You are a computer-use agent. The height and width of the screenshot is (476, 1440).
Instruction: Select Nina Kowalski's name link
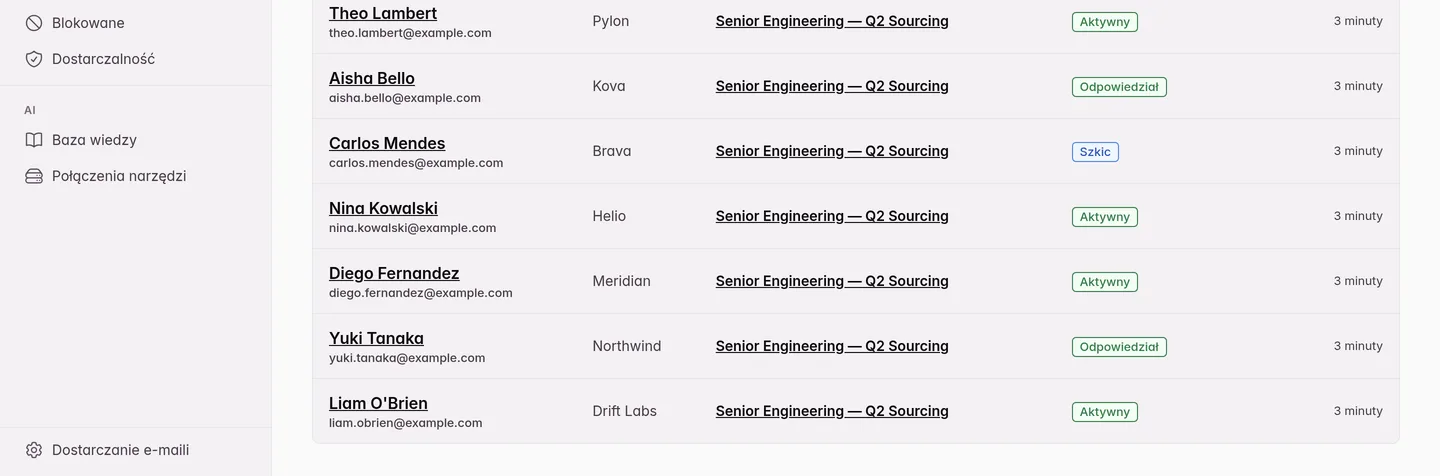click(x=383, y=208)
